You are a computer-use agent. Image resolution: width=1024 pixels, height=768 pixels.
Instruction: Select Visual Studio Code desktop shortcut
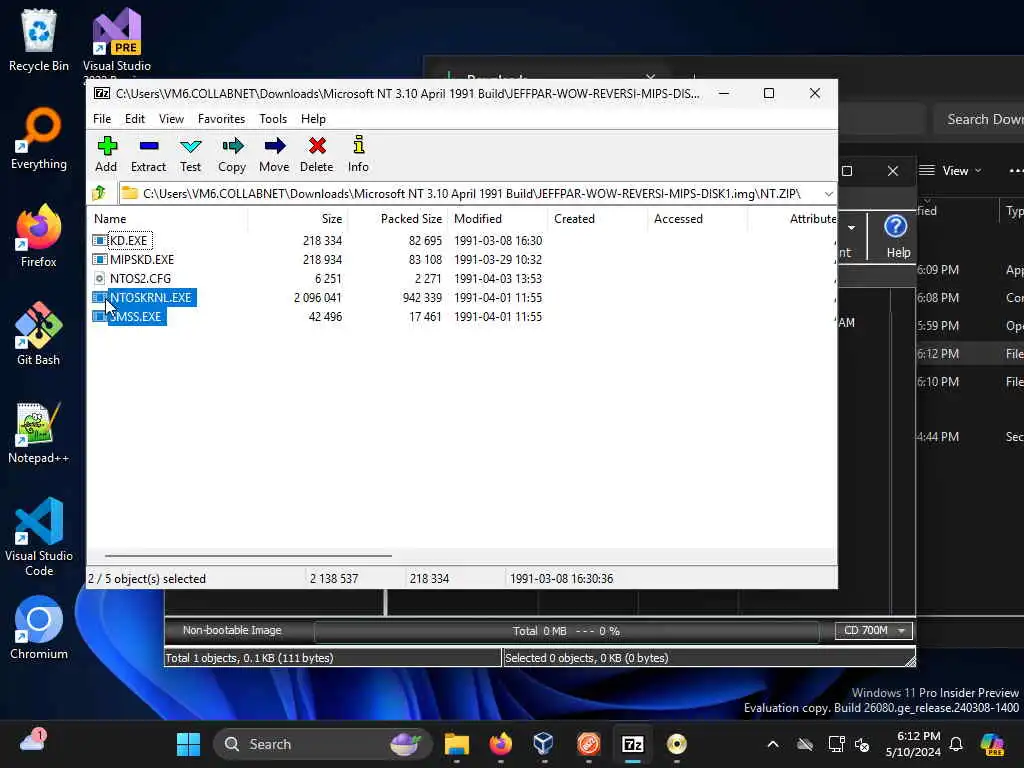[39, 537]
